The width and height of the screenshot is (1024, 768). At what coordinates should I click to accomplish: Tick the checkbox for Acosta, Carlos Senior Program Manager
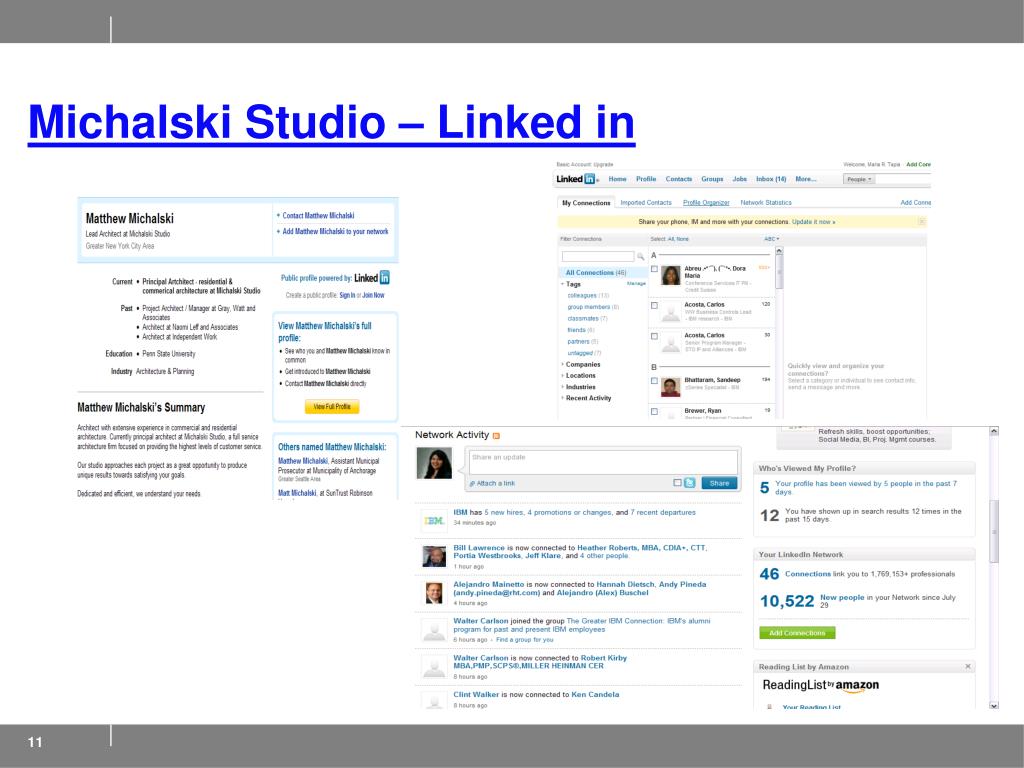[x=654, y=336]
